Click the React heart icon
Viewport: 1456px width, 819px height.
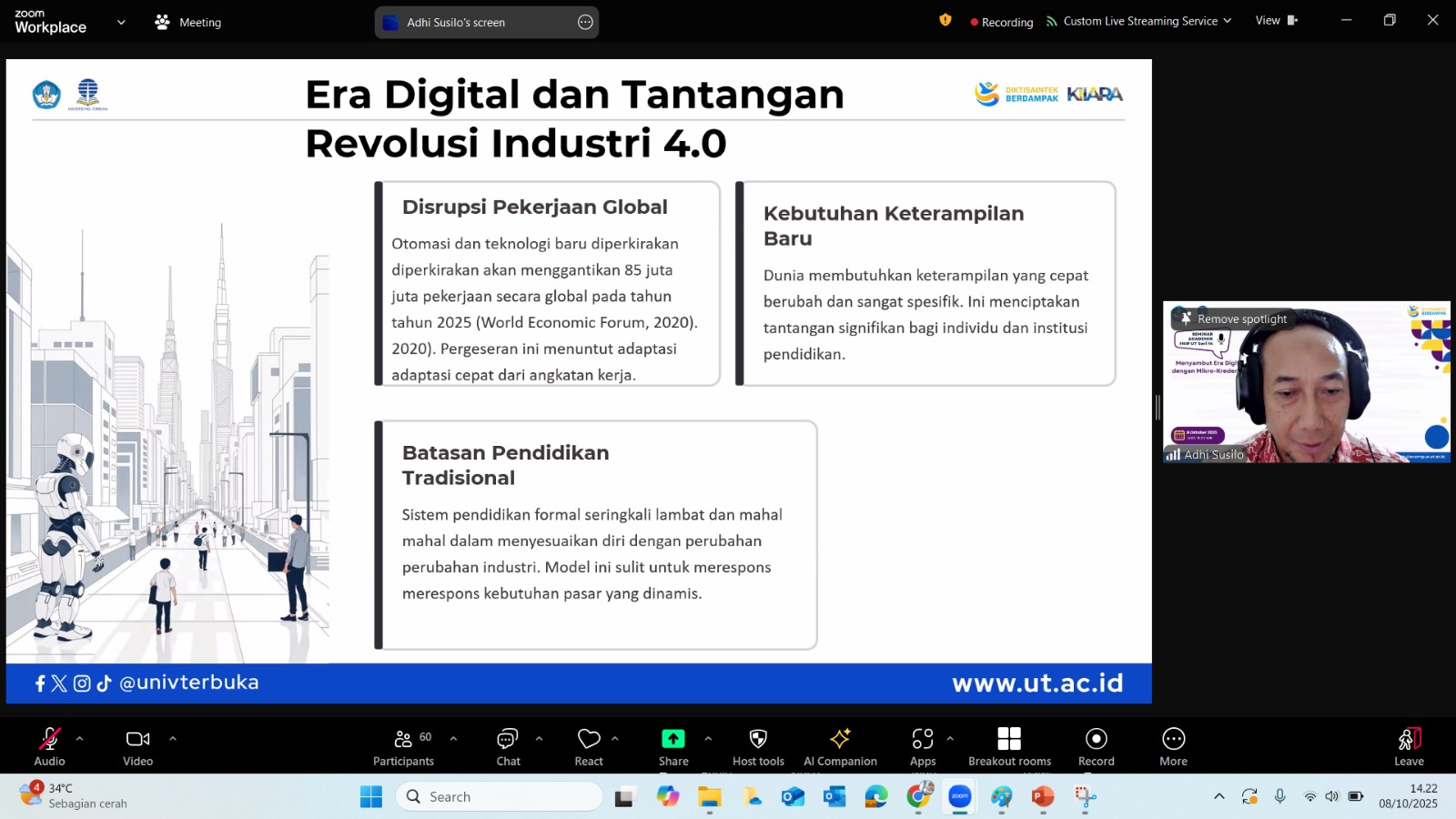click(589, 739)
